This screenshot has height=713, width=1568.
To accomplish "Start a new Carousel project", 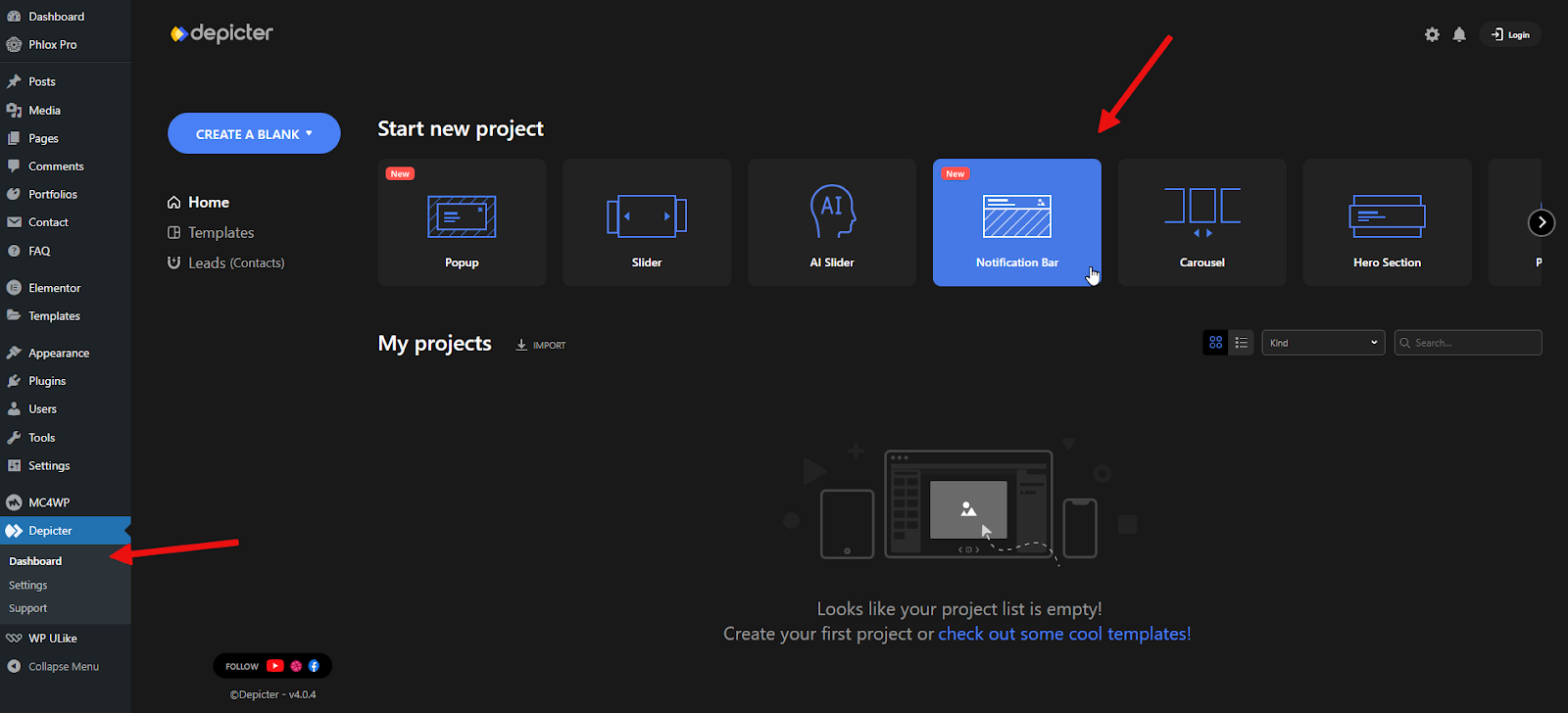I will click(x=1202, y=222).
